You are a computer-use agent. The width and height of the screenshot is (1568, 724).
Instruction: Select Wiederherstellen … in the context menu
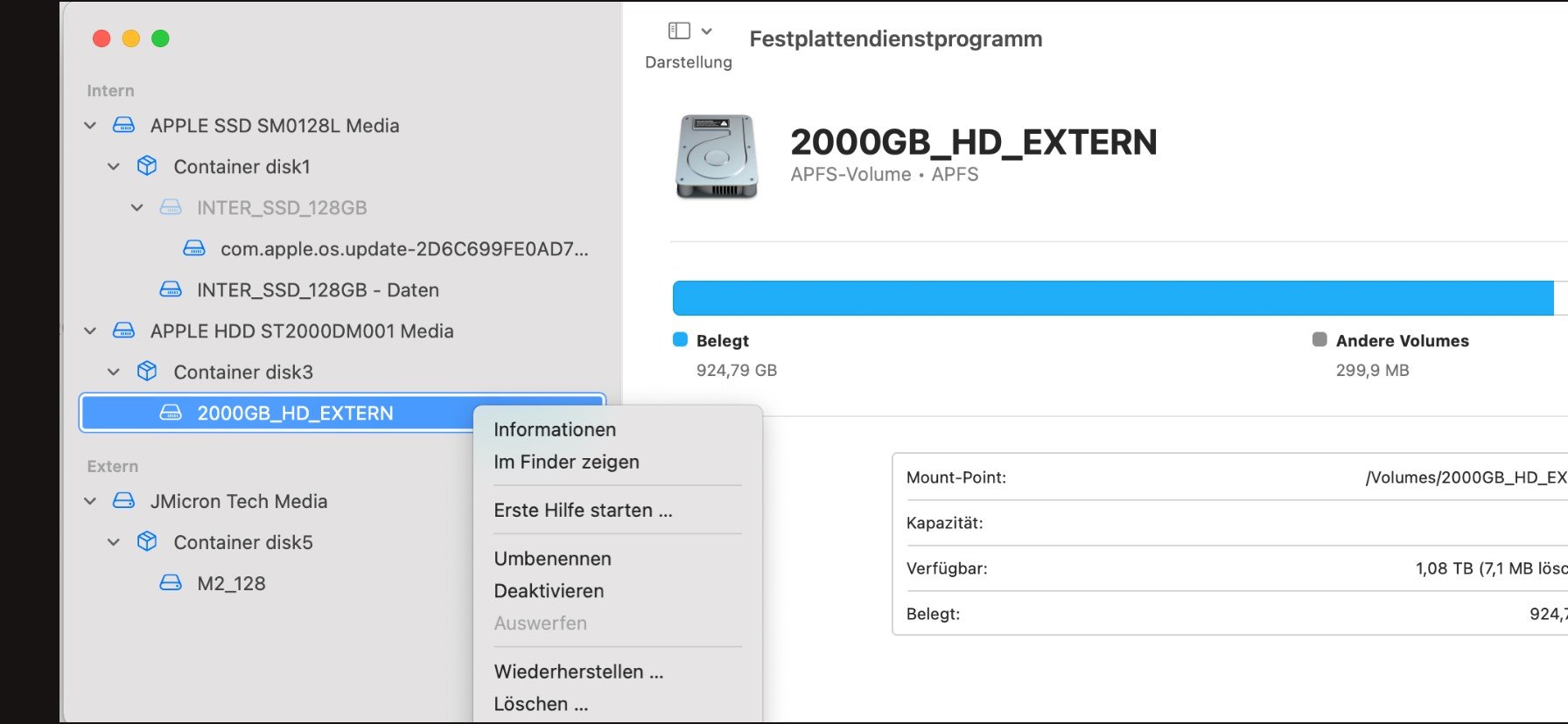pyautogui.click(x=578, y=672)
